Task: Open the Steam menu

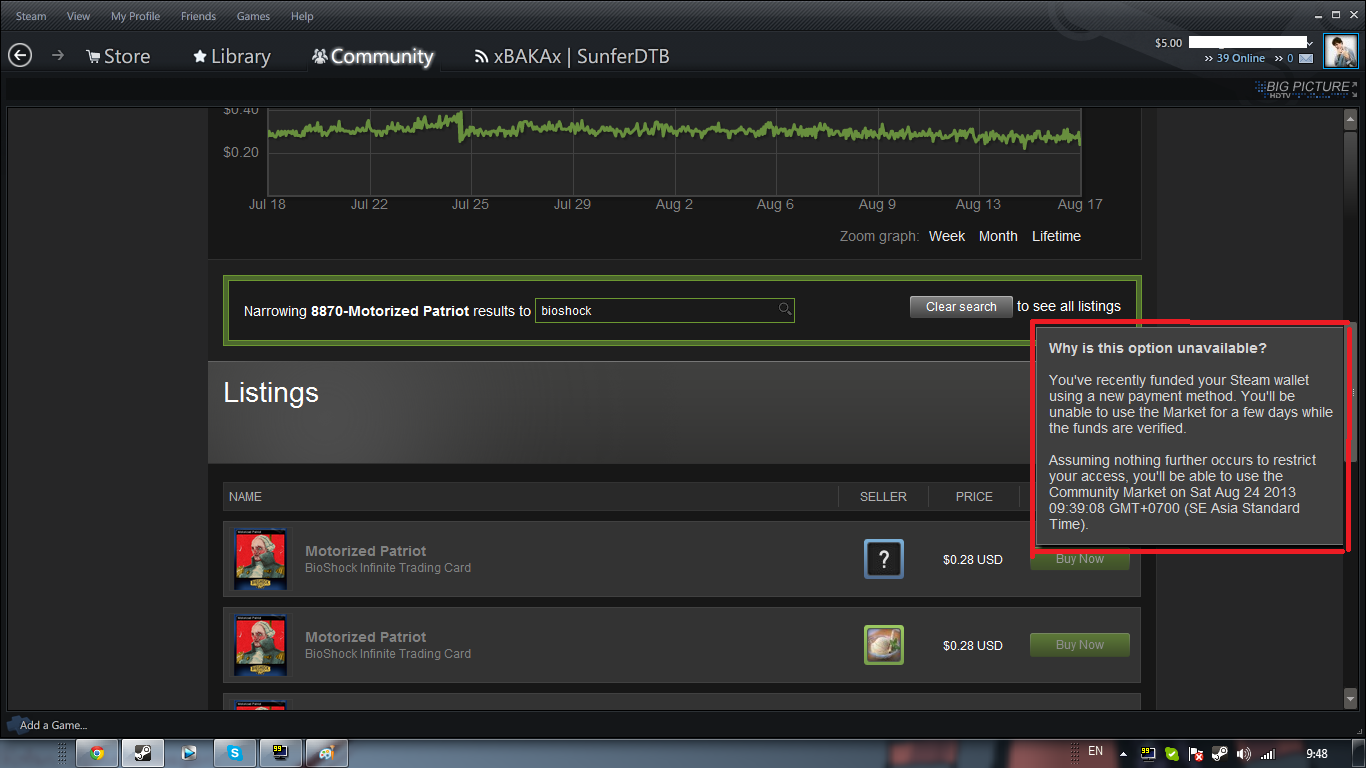Action: point(31,16)
